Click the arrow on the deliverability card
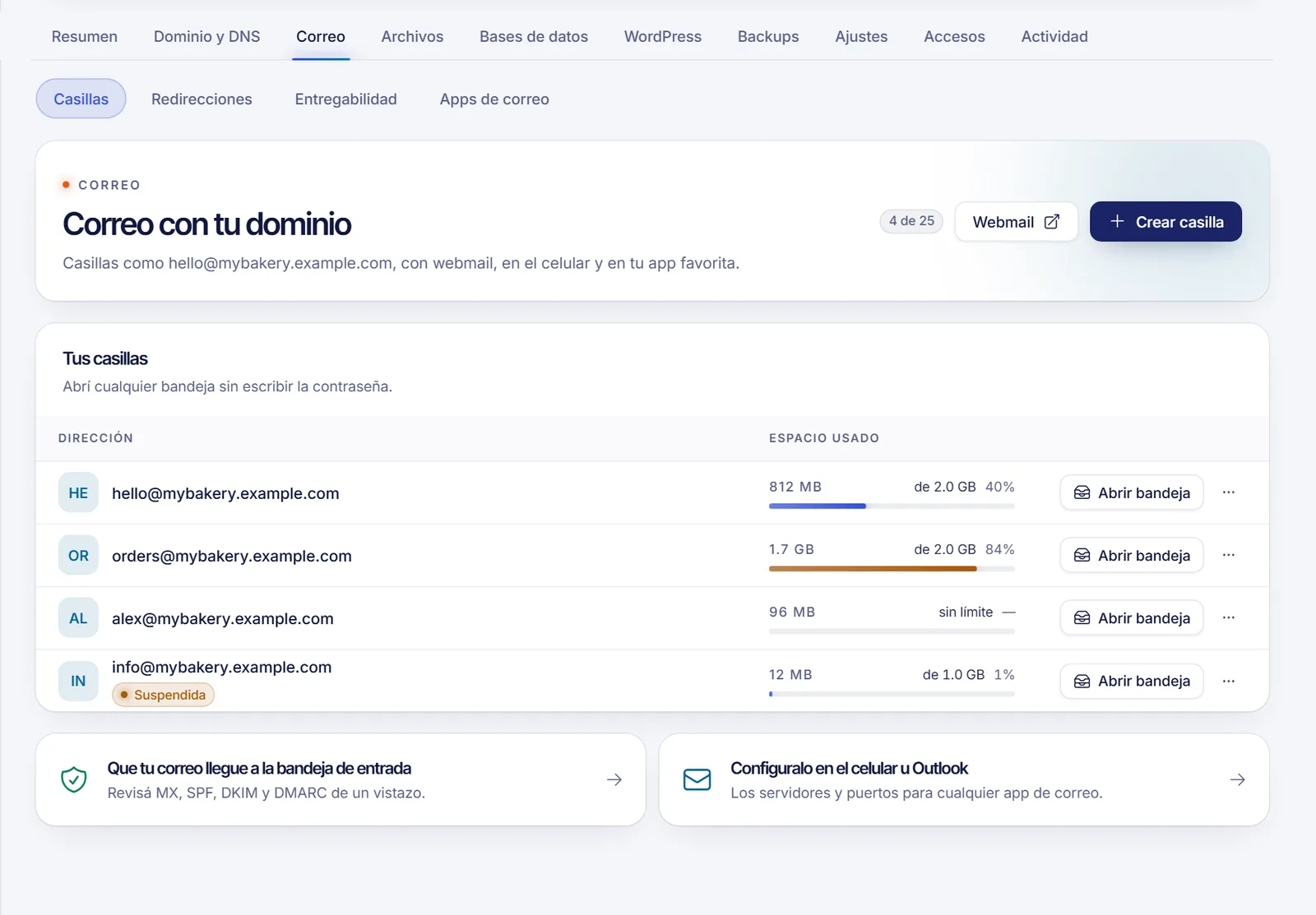Viewport: 1316px width, 915px height. coord(614,779)
